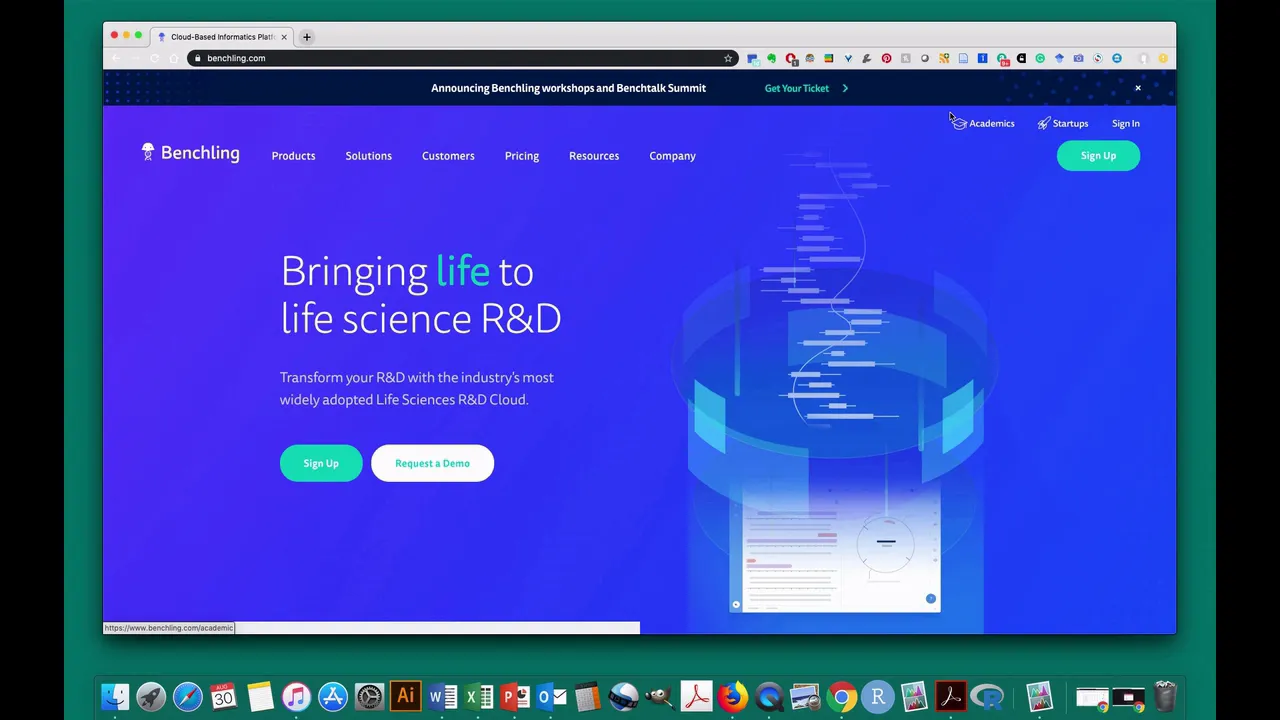This screenshot has width=1280, height=720.
Task: Close the Cloud-Based Informatics tab
Action: pyautogui.click(x=284, y=37)
